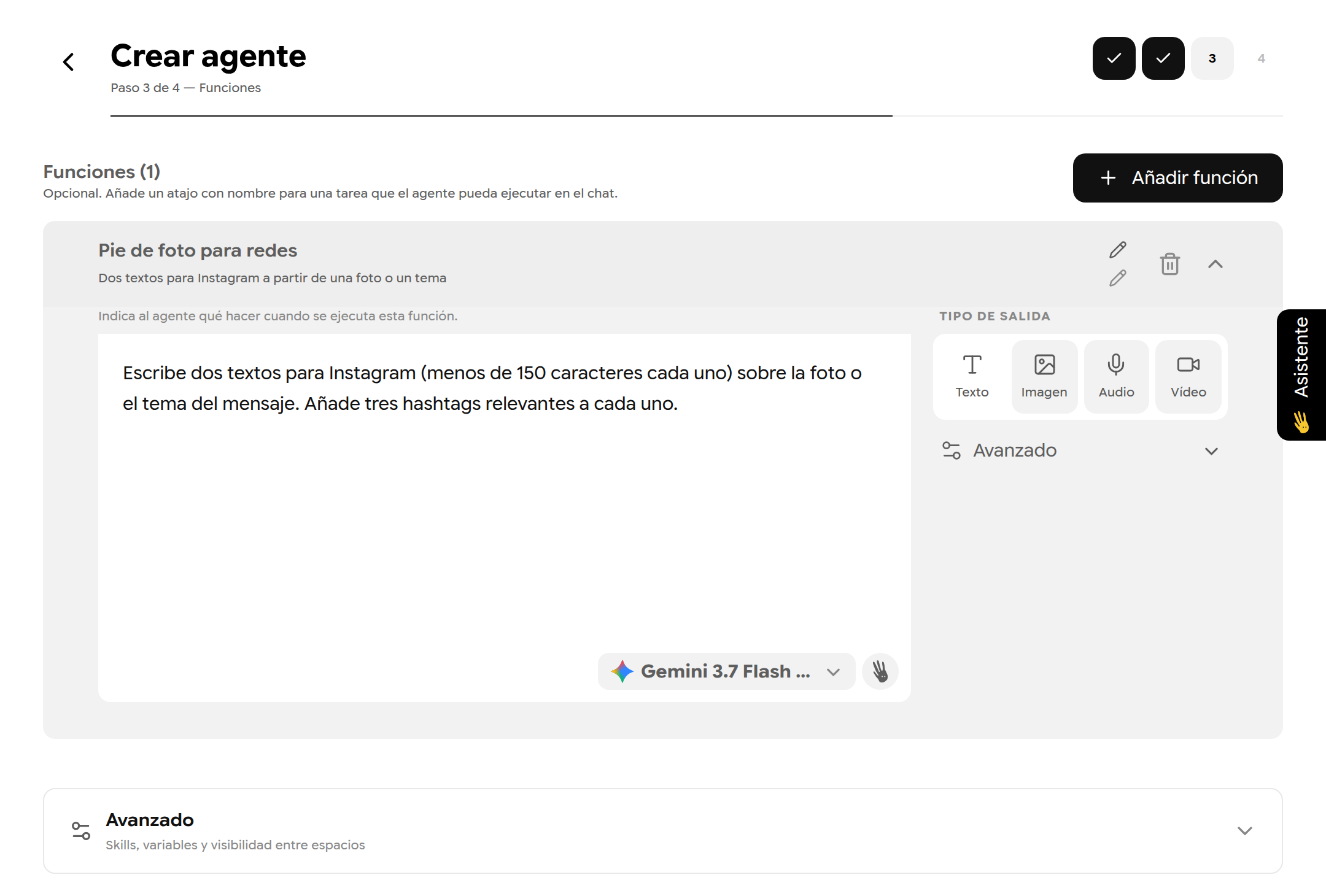Click Añadir función button
1326x896 pixels.
click(x=1177, y=178)
